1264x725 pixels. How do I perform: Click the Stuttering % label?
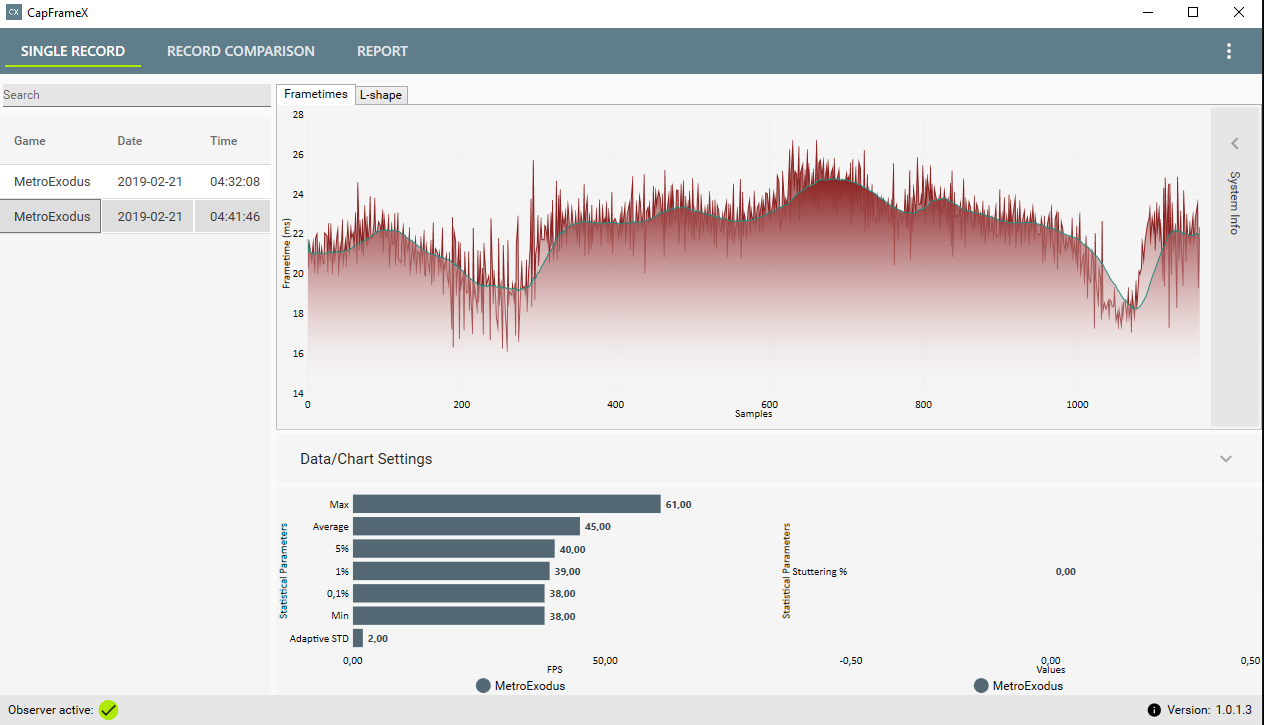[x=820, y=572]
